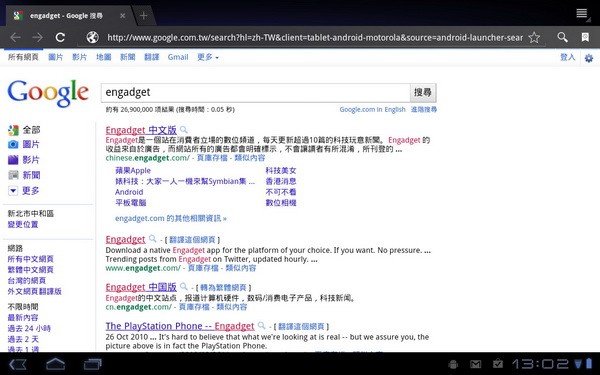
Task: Open a new tab with the plus button
Action: (143, 16)
